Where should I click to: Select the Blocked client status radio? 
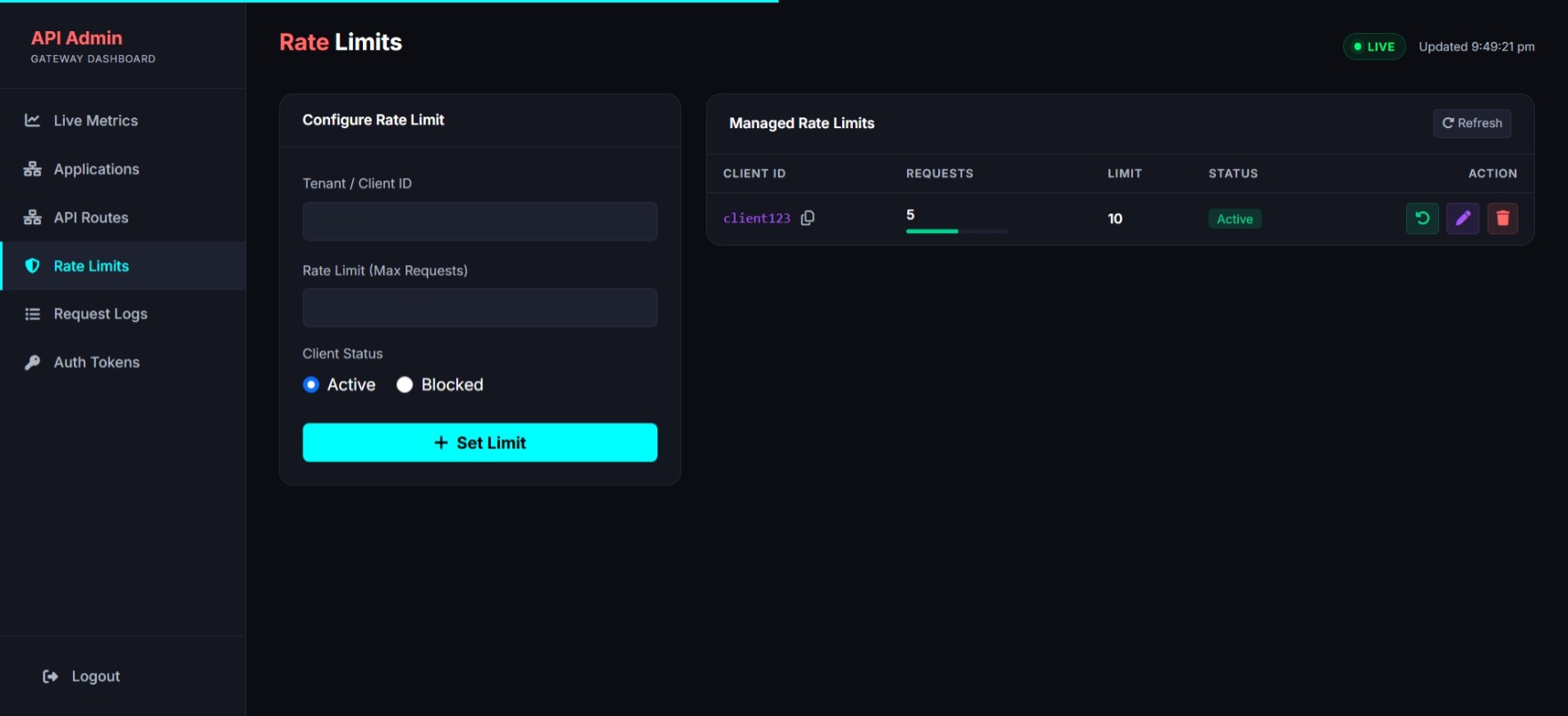click(x=405, y=384)
